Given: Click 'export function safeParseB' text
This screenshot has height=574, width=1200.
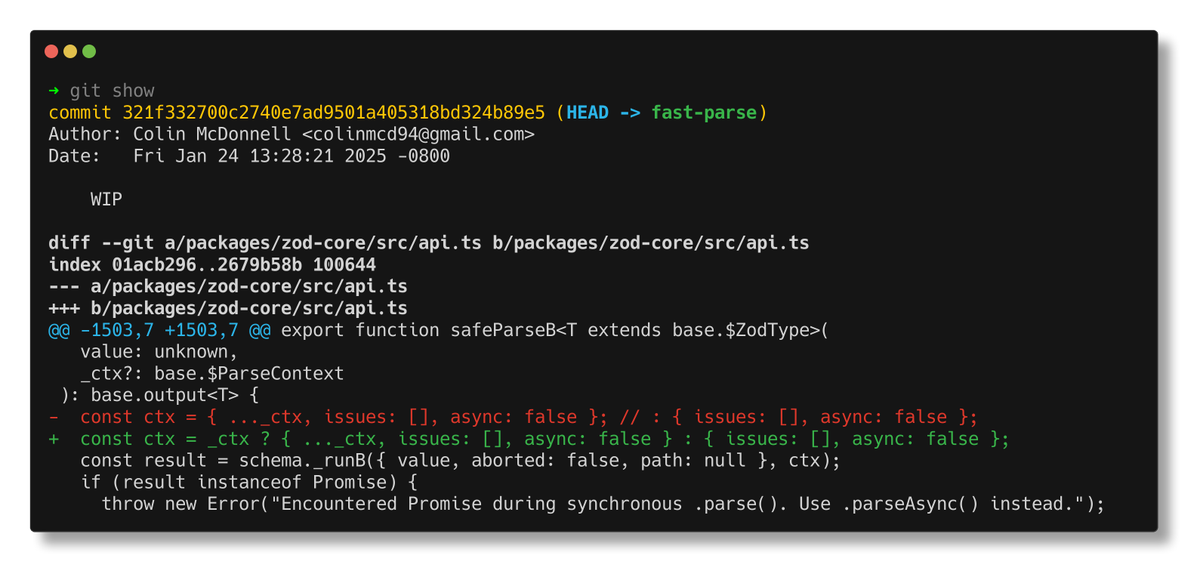Looking at the screenshot, I should coord(418,331).
